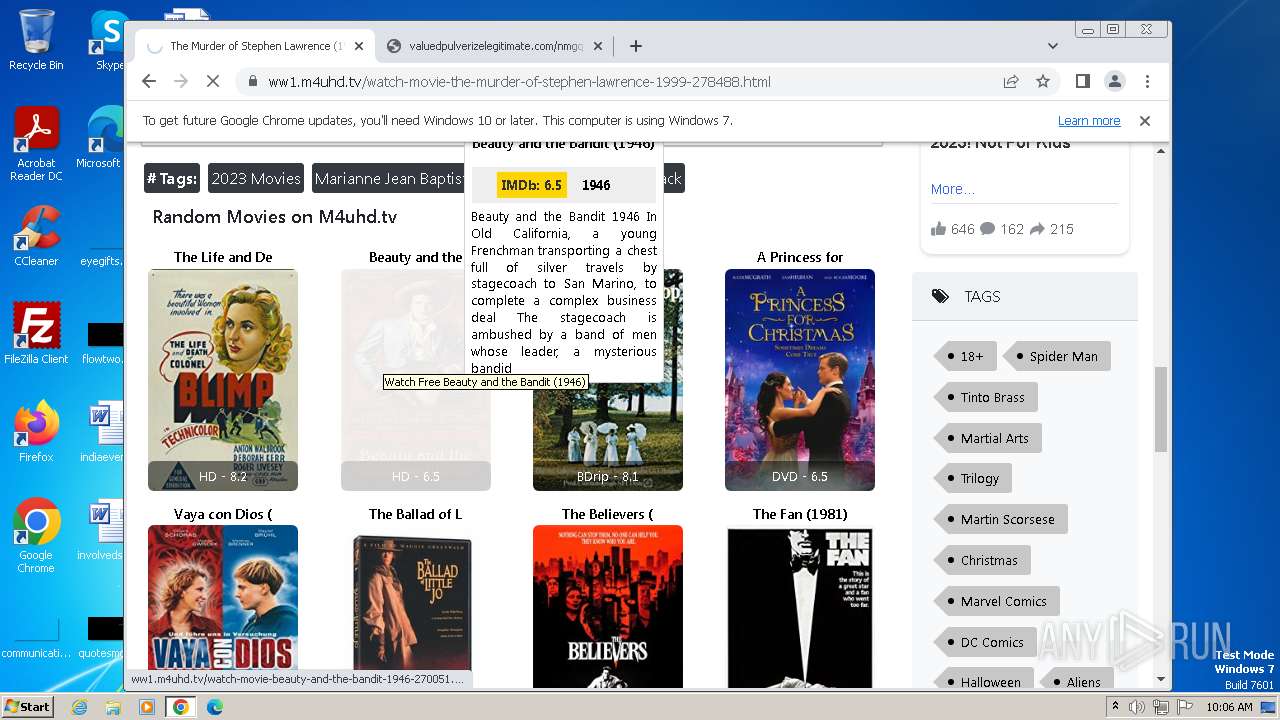The image size is (1280, 720).
Task: Click the A Princess for title link
Action: click(x=800, y=257)
